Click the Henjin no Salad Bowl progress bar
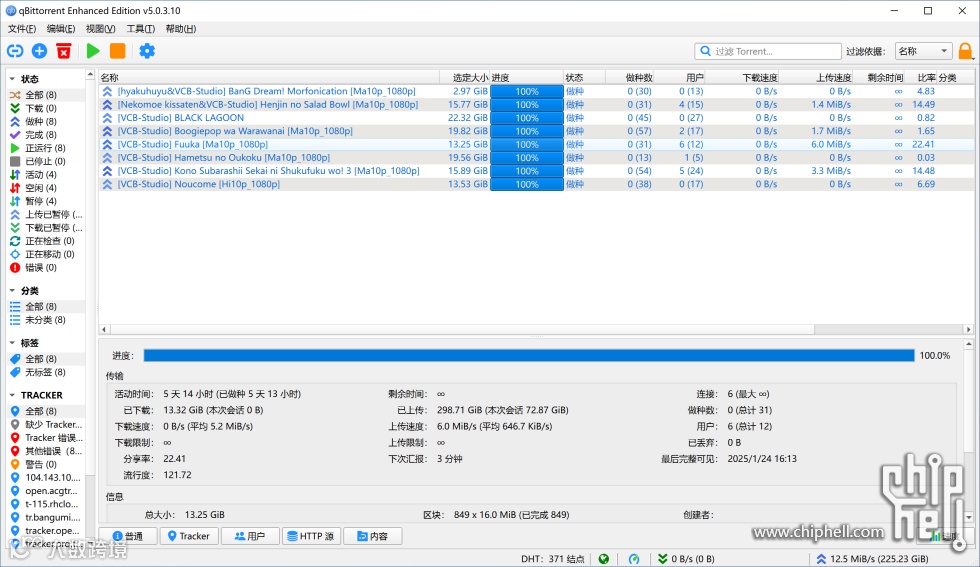This screenshot has width=980, height=567. point(527,104)
